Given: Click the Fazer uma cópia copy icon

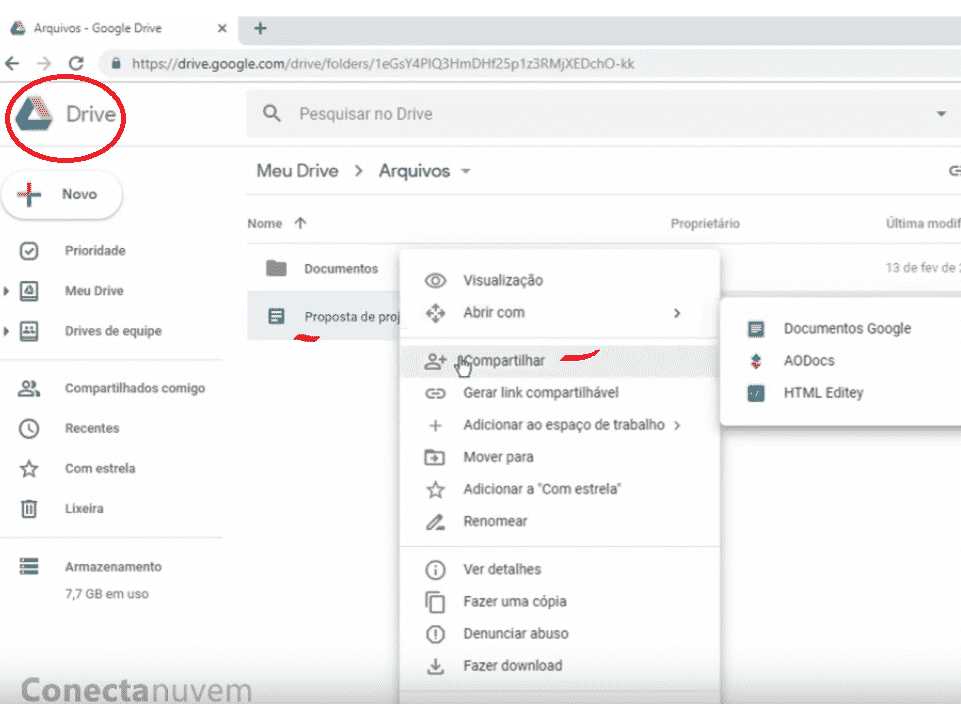Looking at the screenshot, I should pos(435,602).
